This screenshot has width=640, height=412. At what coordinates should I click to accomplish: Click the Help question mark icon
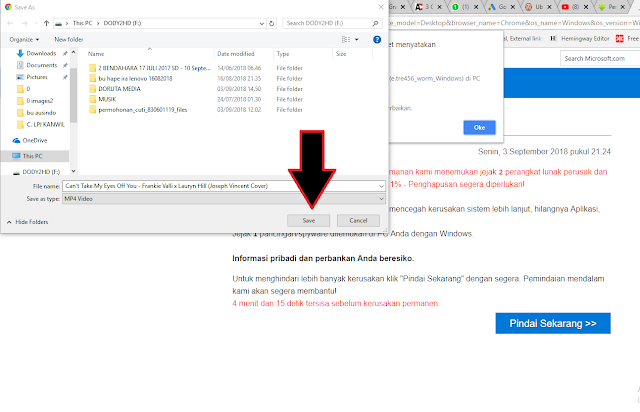coord(377,40)
